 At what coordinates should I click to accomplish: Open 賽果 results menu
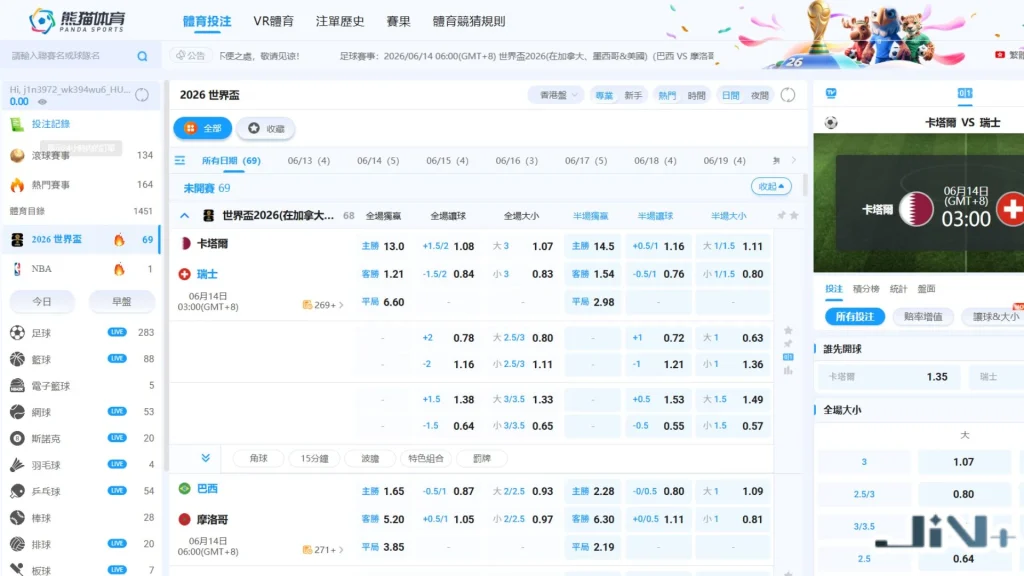tap(398, 22)
